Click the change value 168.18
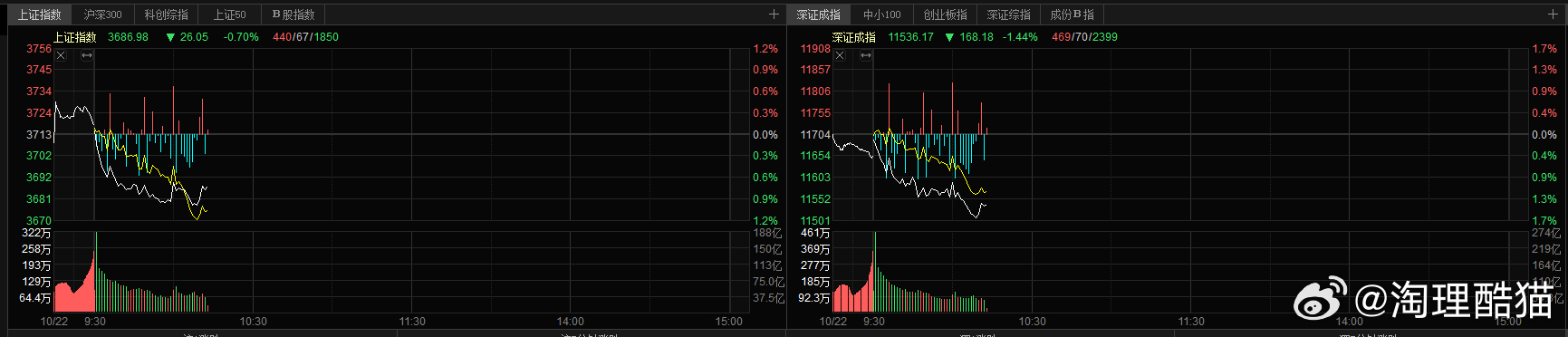Image resolution: width=1568 pixels, height=337 pixels. coord(976,37)
